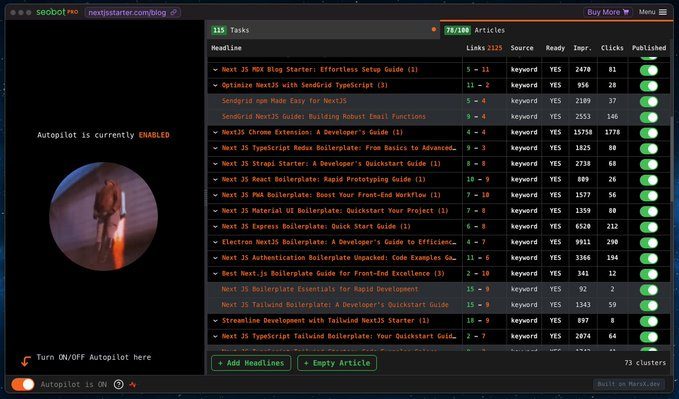Click the 1778 clicks cell
679x399 pixels.
[x=612, y=133]
